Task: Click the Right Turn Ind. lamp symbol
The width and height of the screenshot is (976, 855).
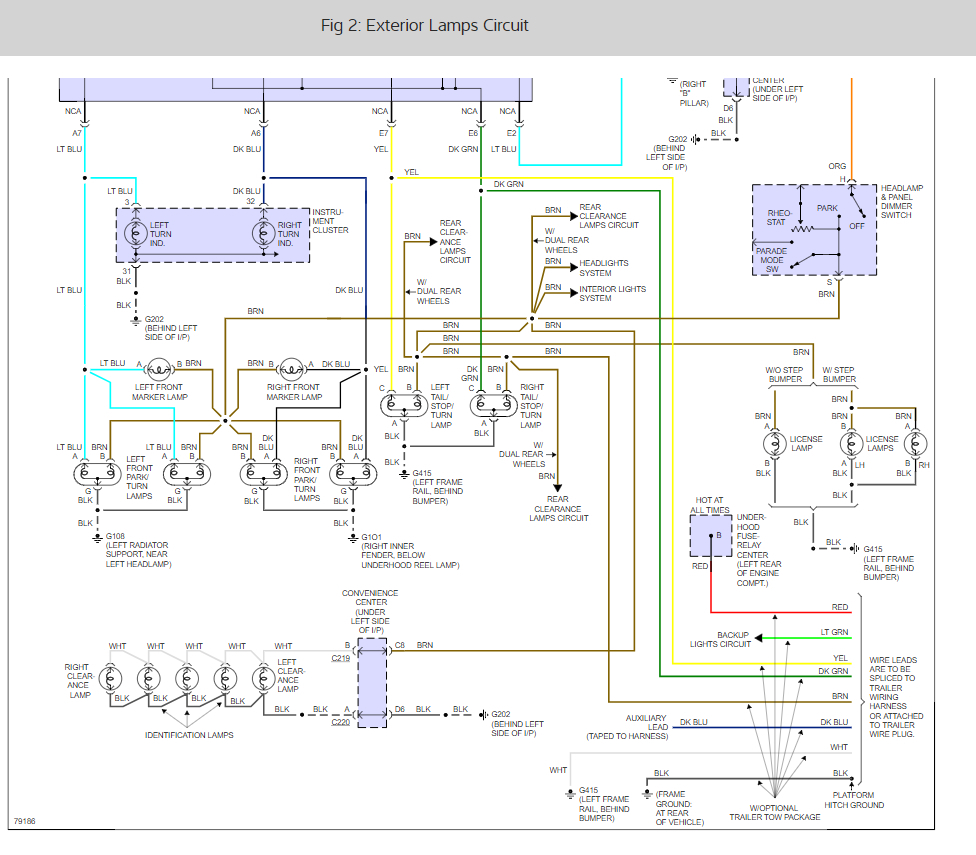Action: point(263,232)
